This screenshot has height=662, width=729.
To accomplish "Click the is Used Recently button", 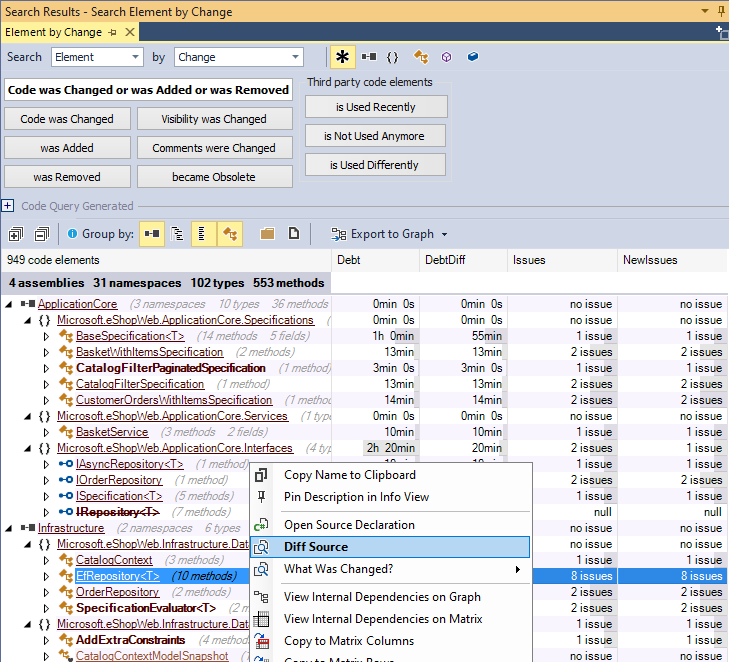I will 376,107.
